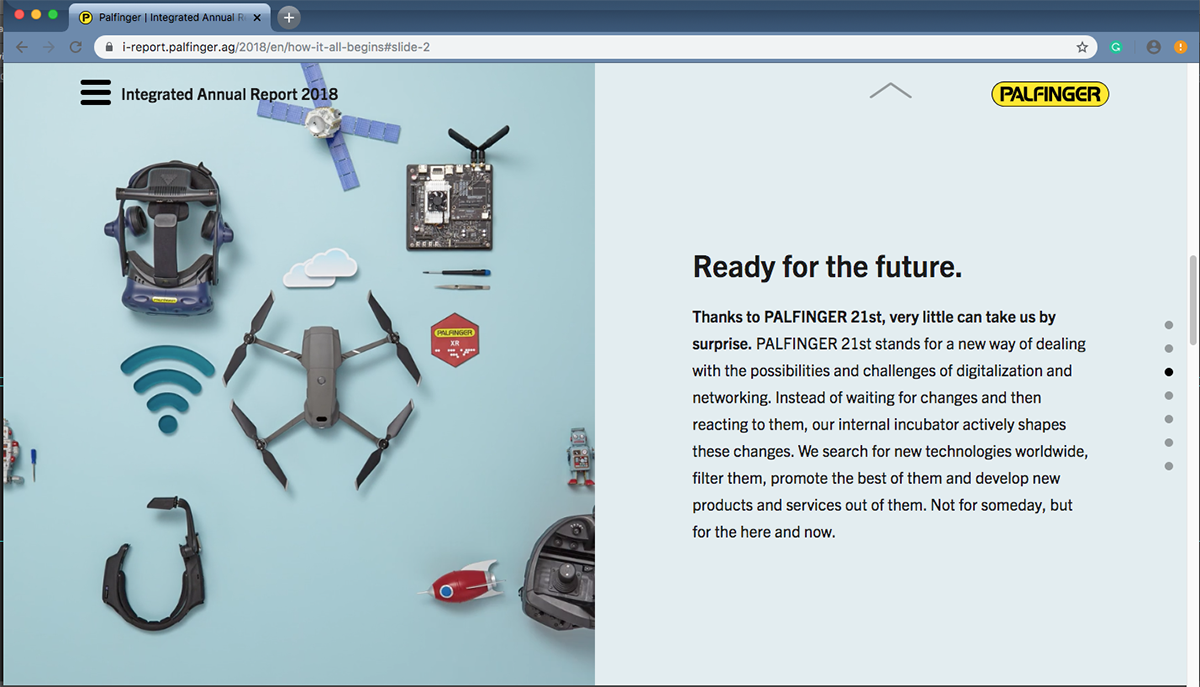Go to previous slide with up chevron
Screen dimensions: 1200x687
(x=890, y=91)
